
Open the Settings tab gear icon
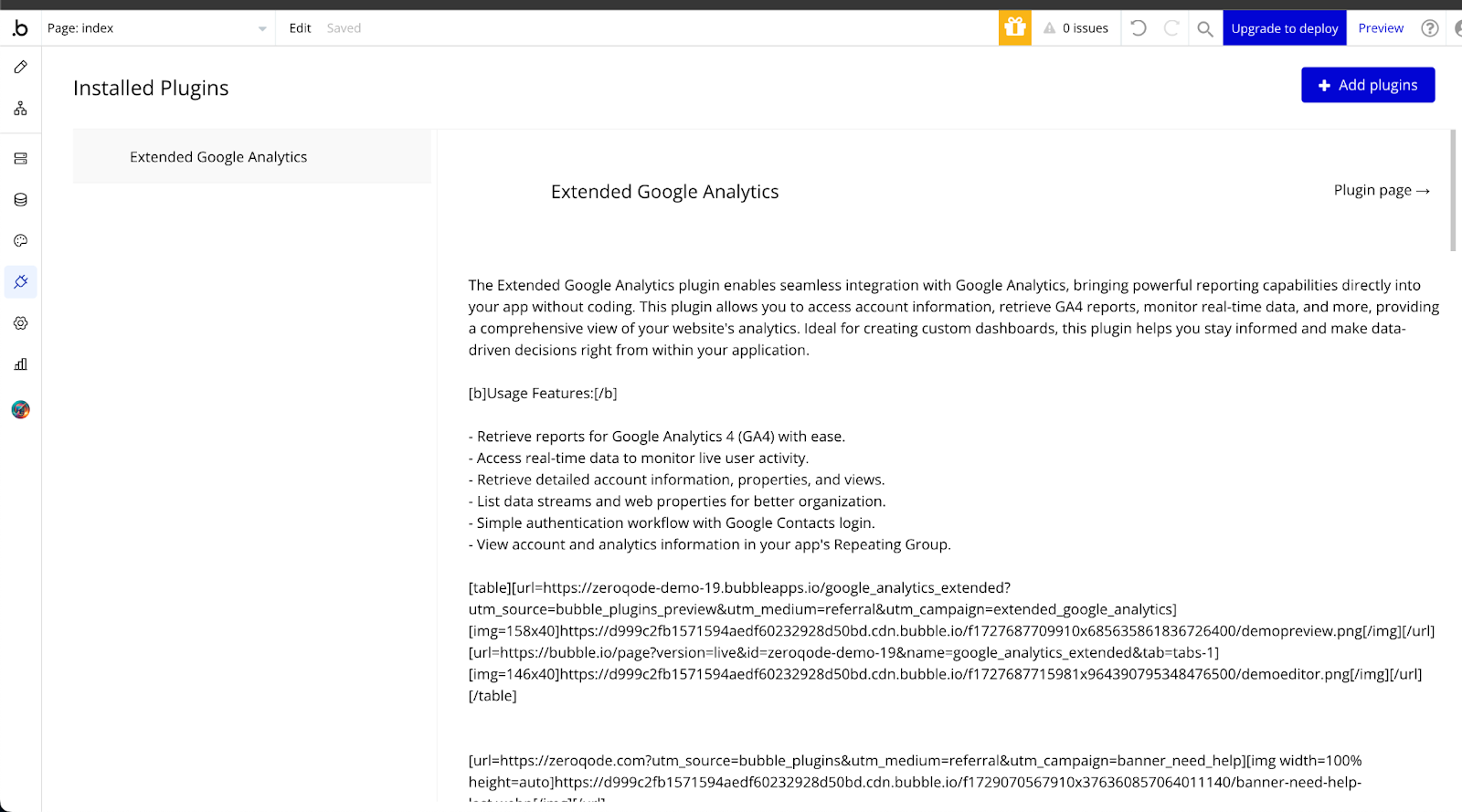pyautogui.click(x=20, y=323)
